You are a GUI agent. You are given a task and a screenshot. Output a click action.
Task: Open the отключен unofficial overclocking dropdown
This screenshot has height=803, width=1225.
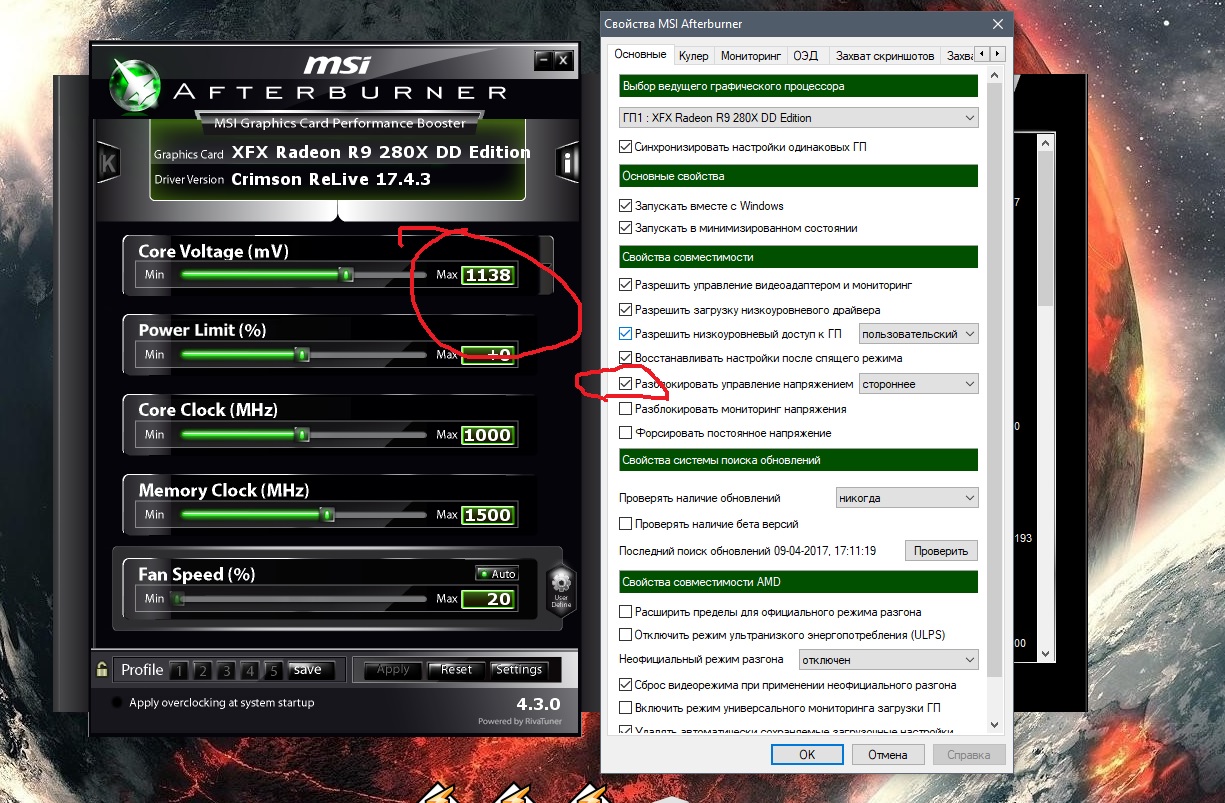[888, 660]
